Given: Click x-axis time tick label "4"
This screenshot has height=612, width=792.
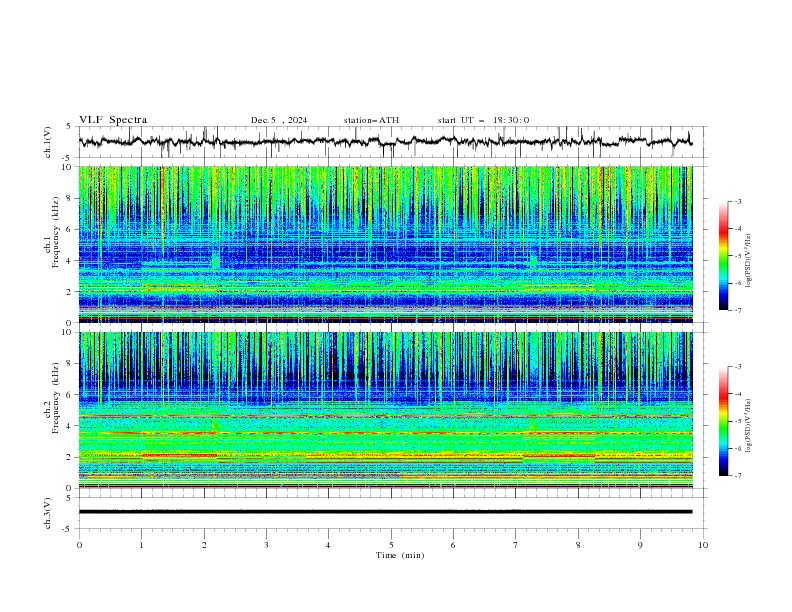Looking at the screenshot, I should click(x=328, y=545).
